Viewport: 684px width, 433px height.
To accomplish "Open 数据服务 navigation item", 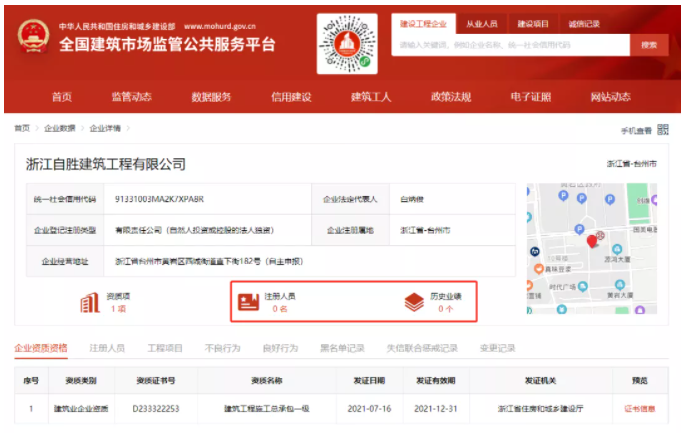I will click(x=211, y=97).
